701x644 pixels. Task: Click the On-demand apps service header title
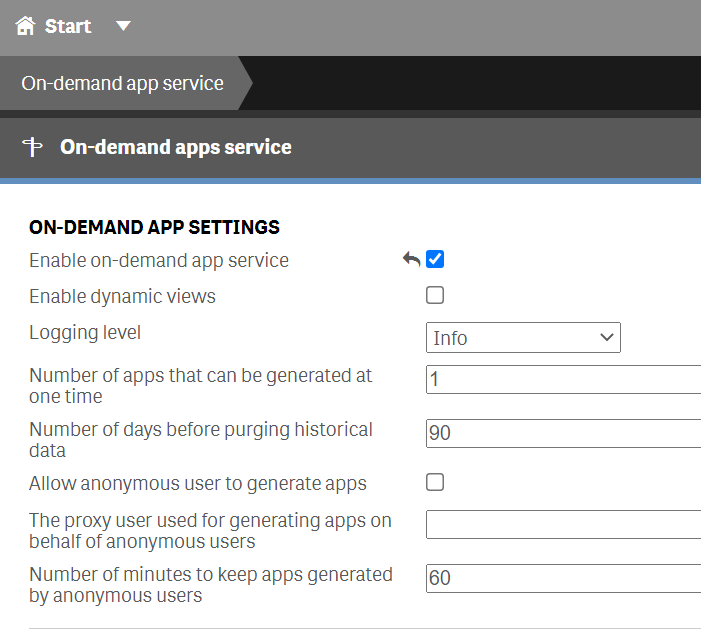(x=176, y=147)
